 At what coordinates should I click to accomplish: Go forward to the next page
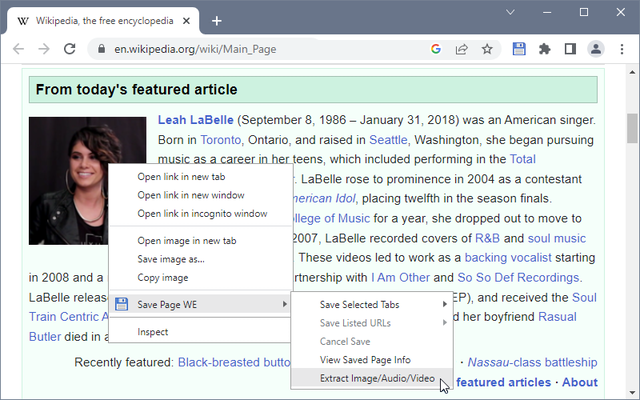[x=44, y=49]
